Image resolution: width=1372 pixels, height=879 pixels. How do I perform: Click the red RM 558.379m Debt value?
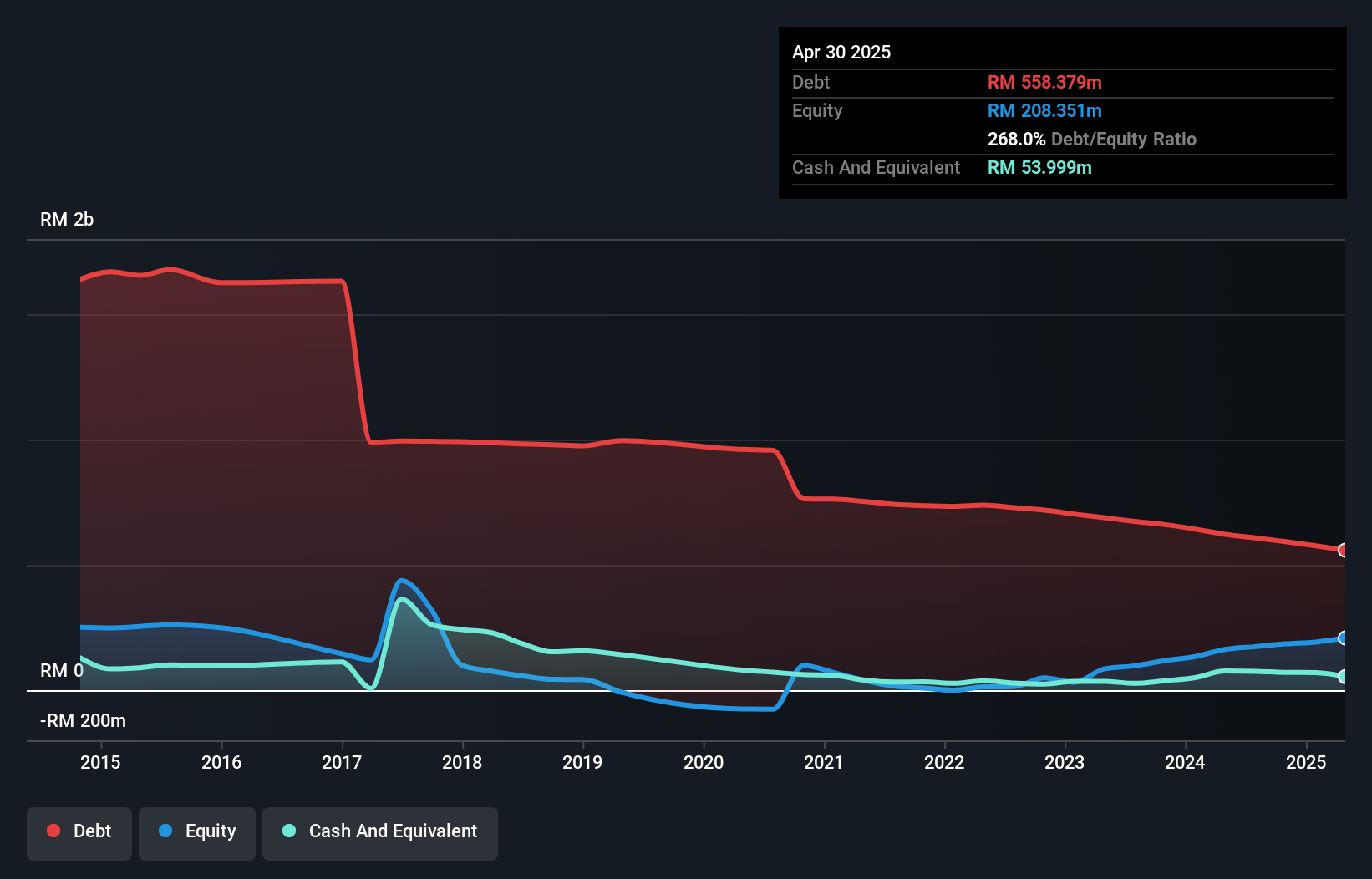click(1044, 82)
